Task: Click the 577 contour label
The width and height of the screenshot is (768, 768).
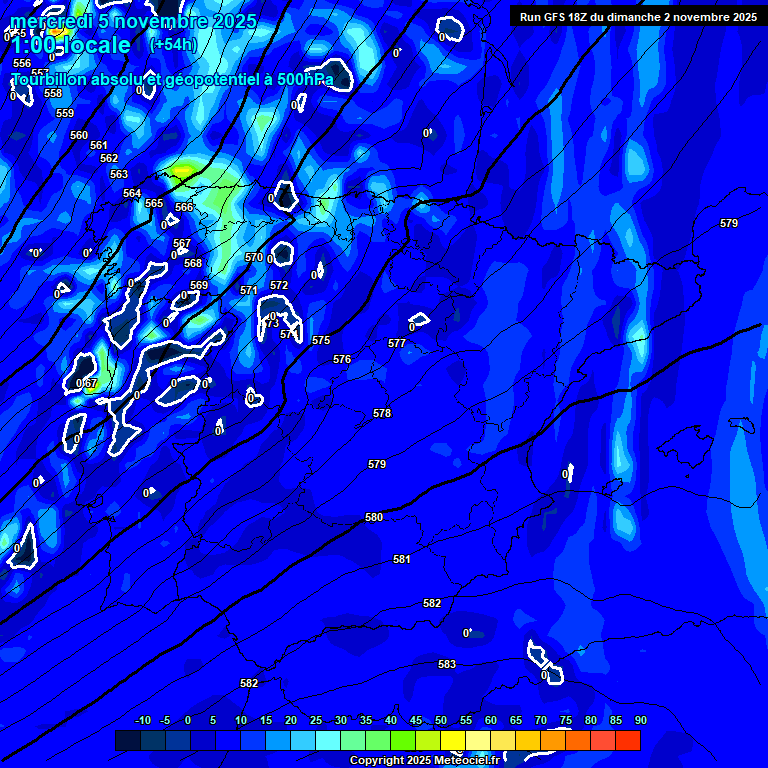Action: click(x=397, y=343)
